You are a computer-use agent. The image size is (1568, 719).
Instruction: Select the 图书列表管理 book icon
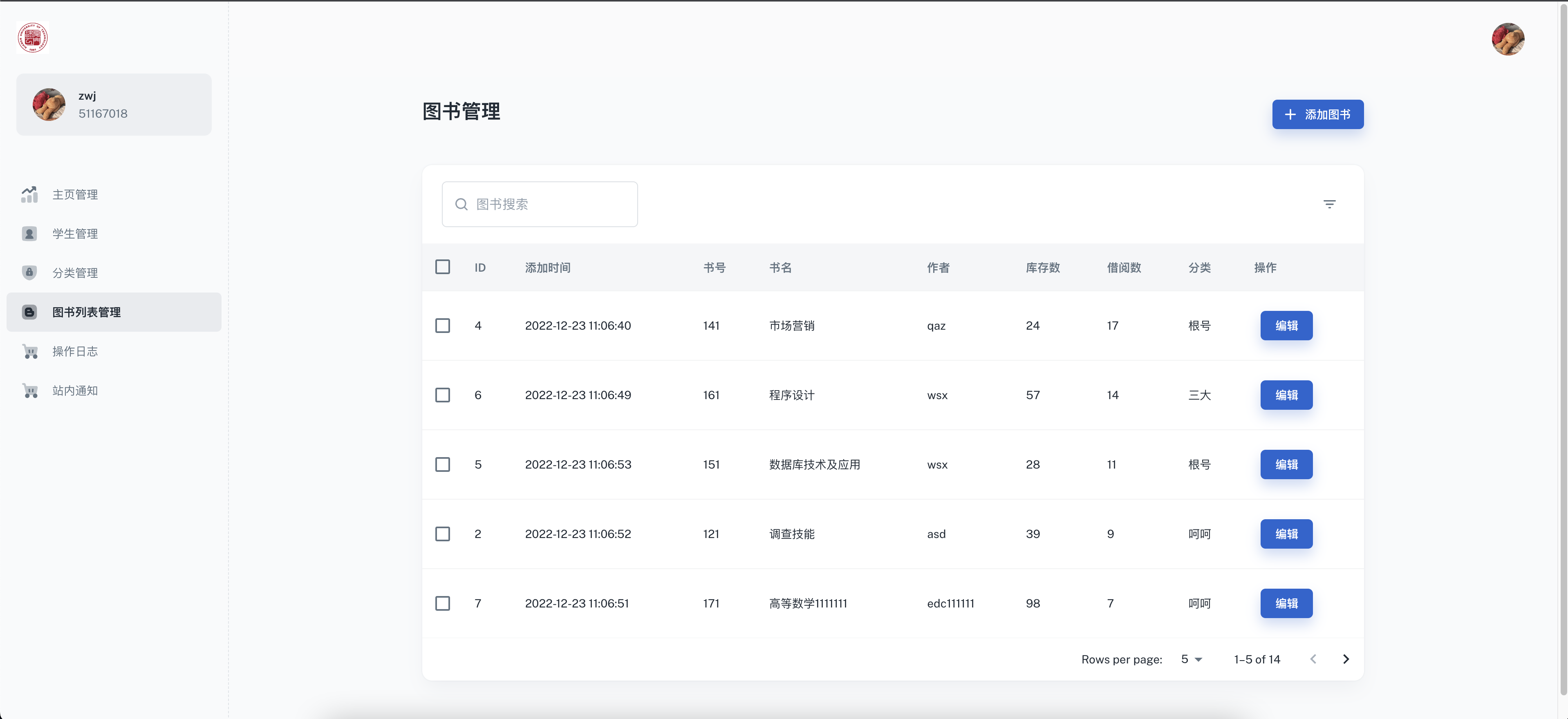(29, 312)
